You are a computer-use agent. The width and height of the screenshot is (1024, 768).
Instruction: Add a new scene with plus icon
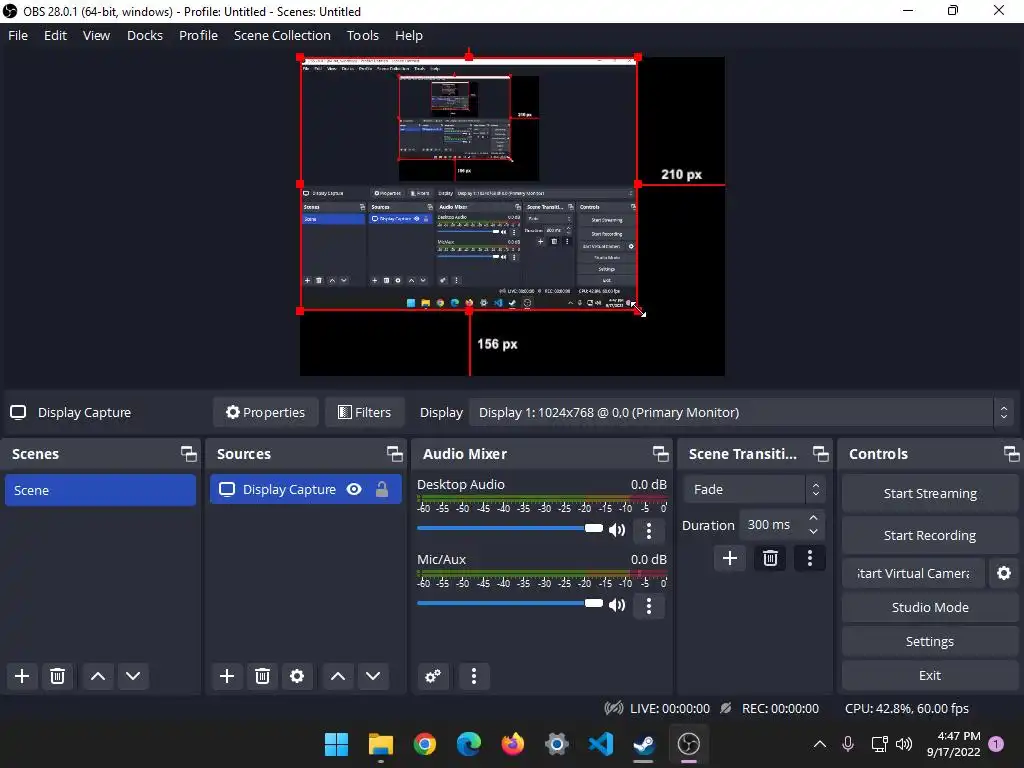point(22,676)
